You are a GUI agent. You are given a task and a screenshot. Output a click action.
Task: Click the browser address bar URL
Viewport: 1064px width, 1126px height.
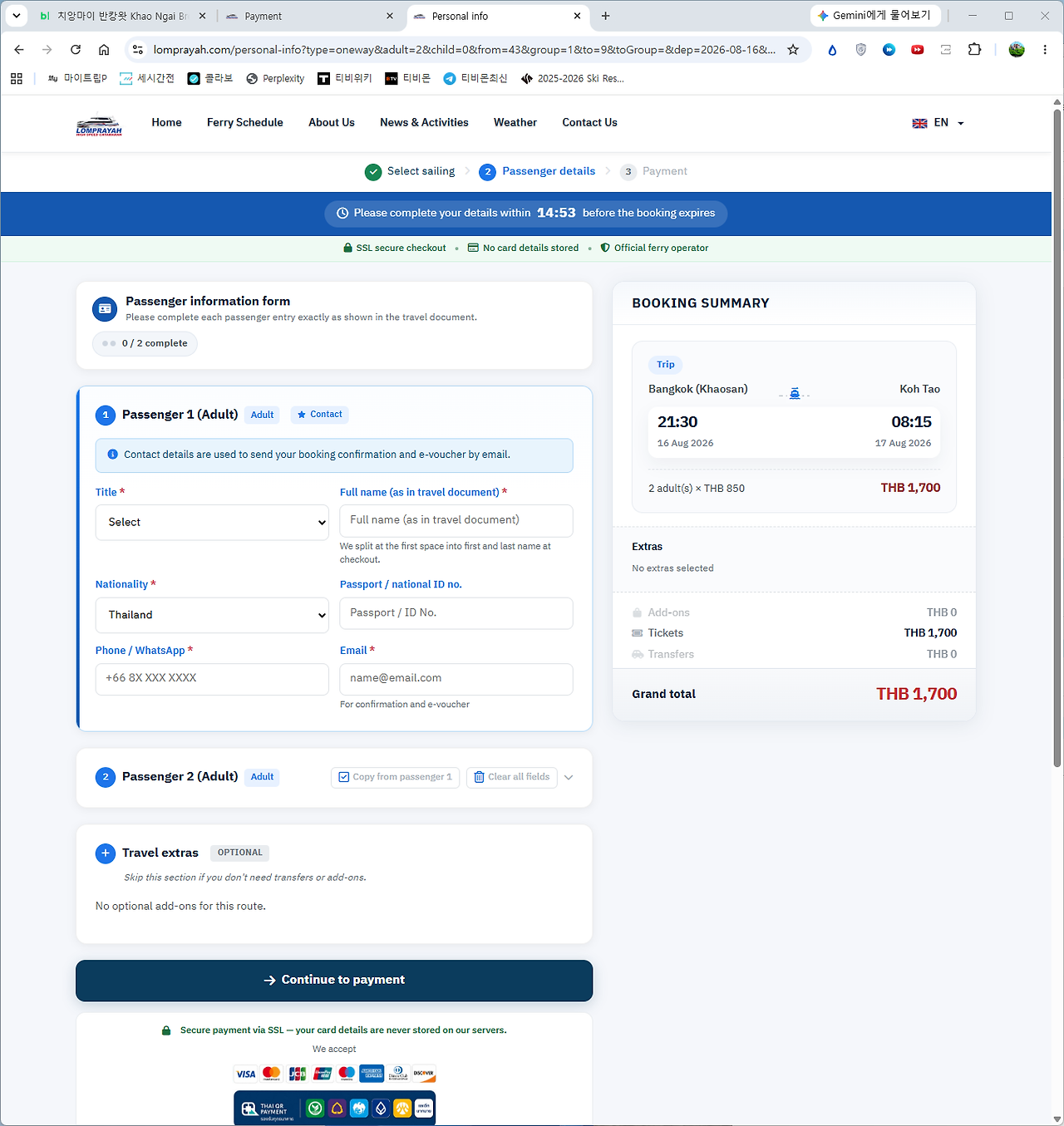click(464, 50)
